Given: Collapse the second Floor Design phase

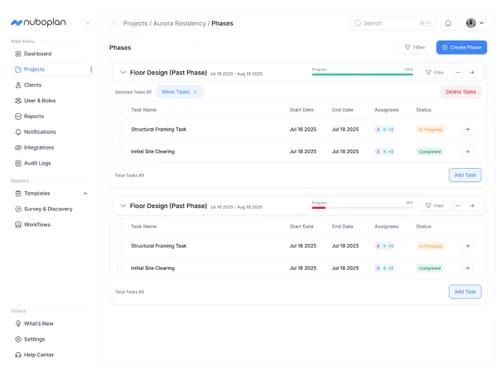Looking at the screenshot, I should (123, 206).
